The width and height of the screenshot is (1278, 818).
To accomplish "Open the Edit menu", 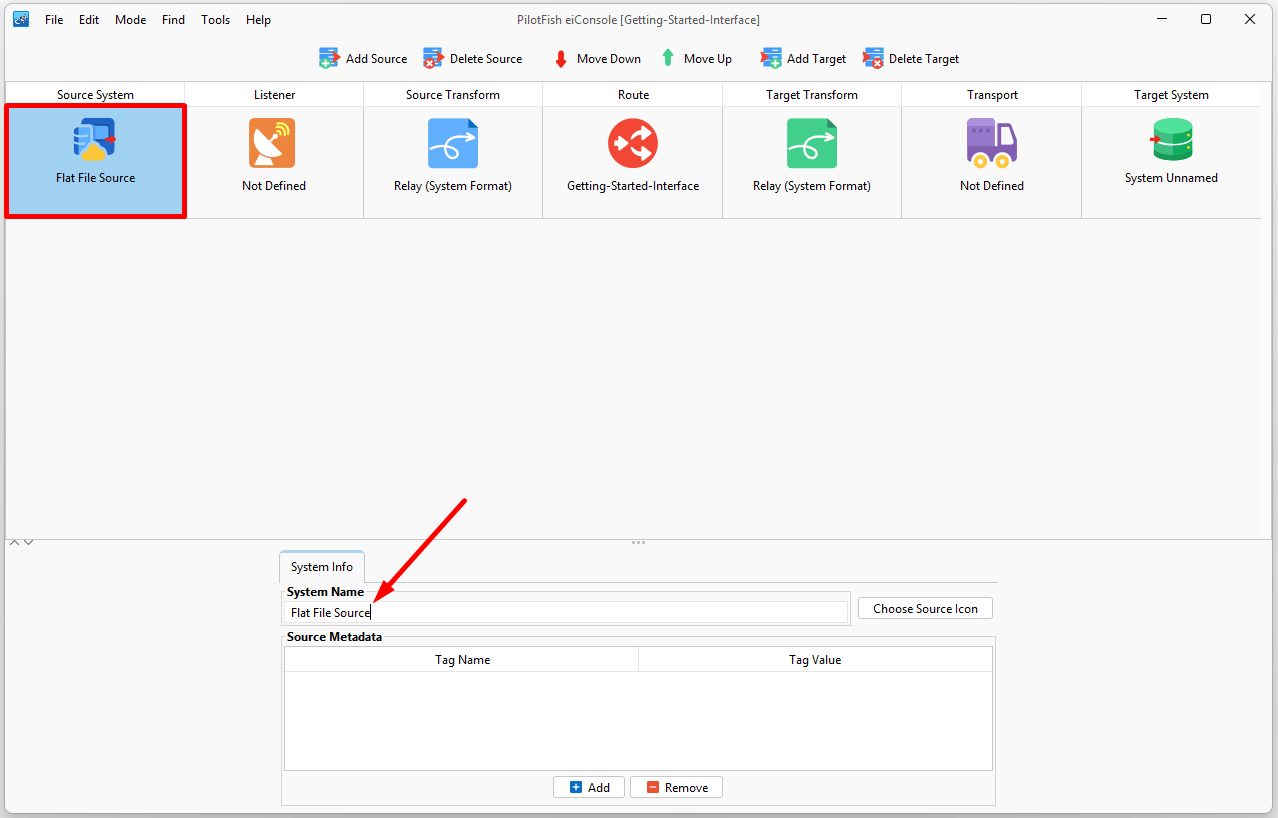I will pos(89,20).
